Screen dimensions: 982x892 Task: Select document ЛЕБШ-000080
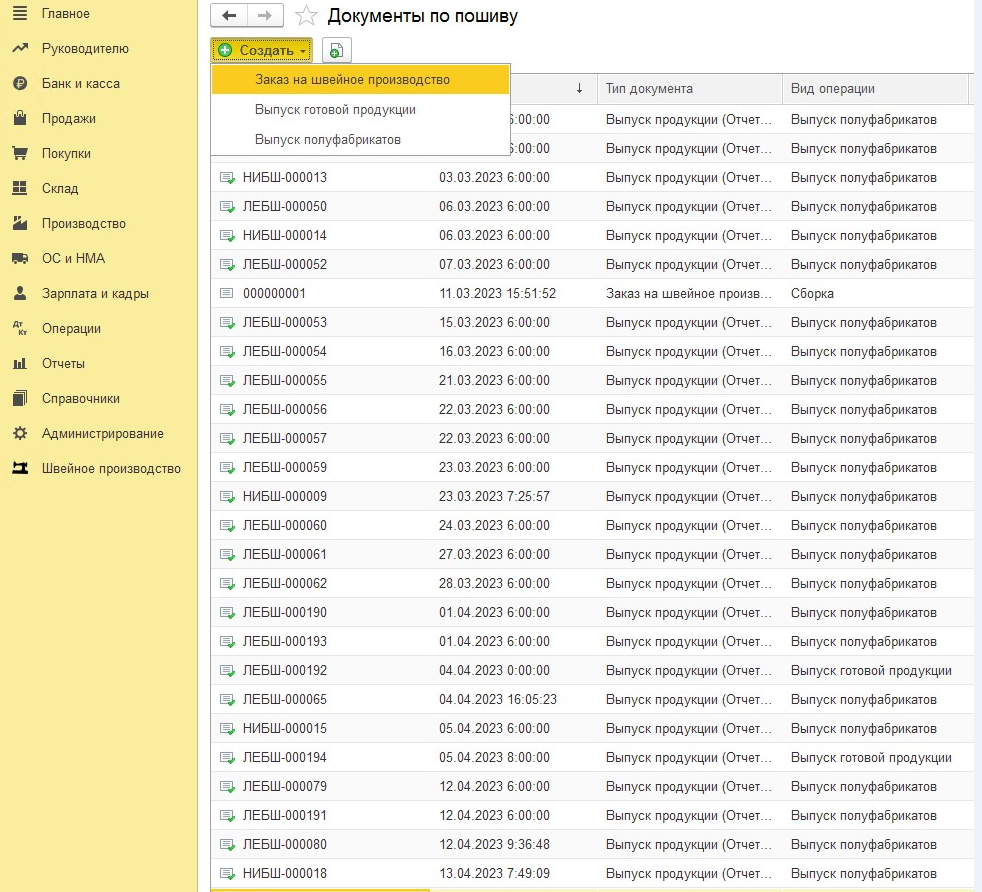point(285,844)
